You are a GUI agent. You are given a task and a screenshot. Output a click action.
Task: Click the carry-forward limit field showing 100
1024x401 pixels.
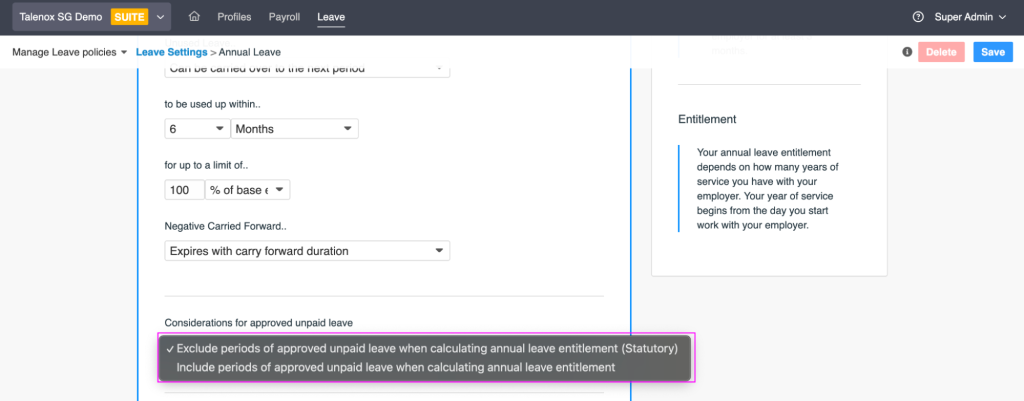click(x=184, y=189)
